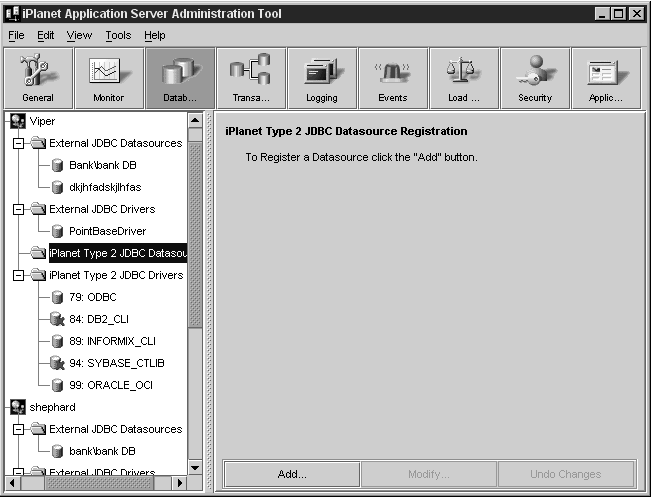Select the '84: DB2_CLI' tree row
This screenshot has height=497, width=651.
(x=99, y=319)
